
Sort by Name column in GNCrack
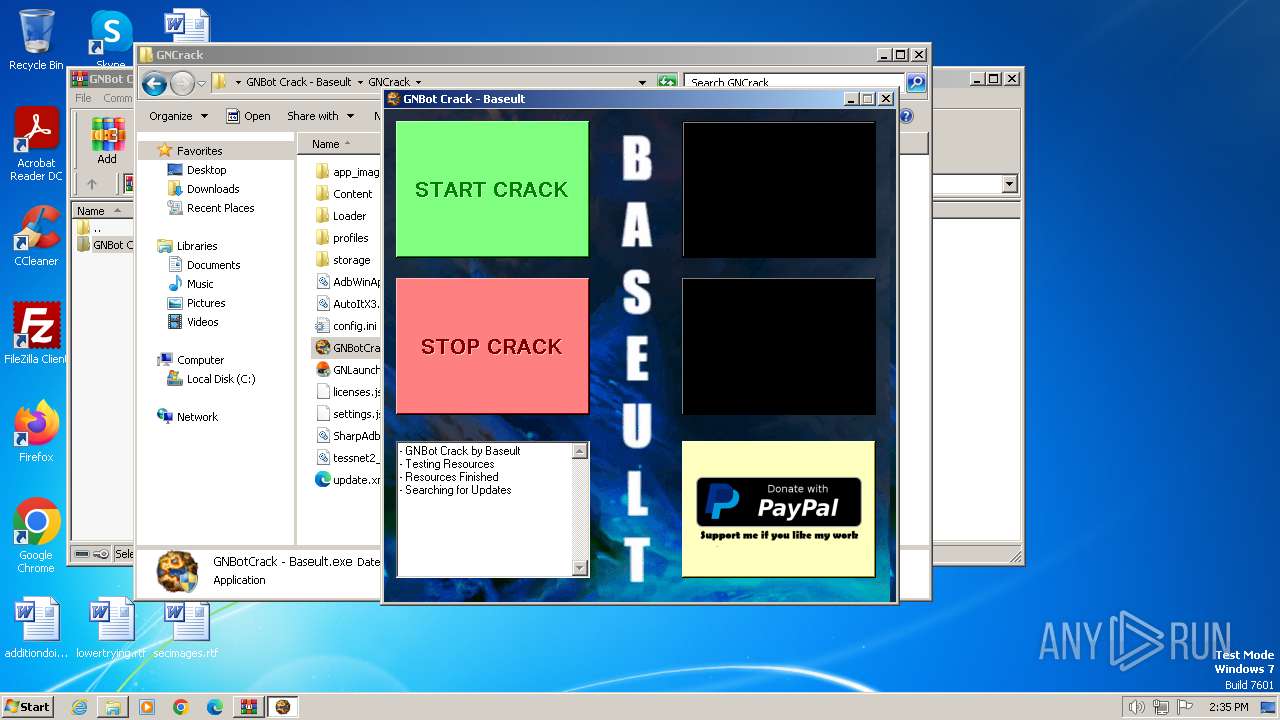click(x=326, y=144)
